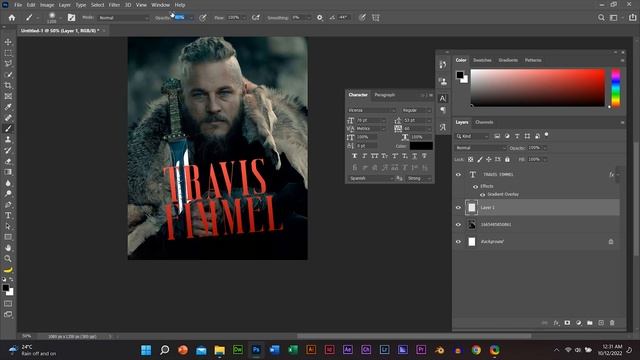Open the Opacity dropdown in options bar
This screenshot has width=640, height=360.
coord(191,18)
